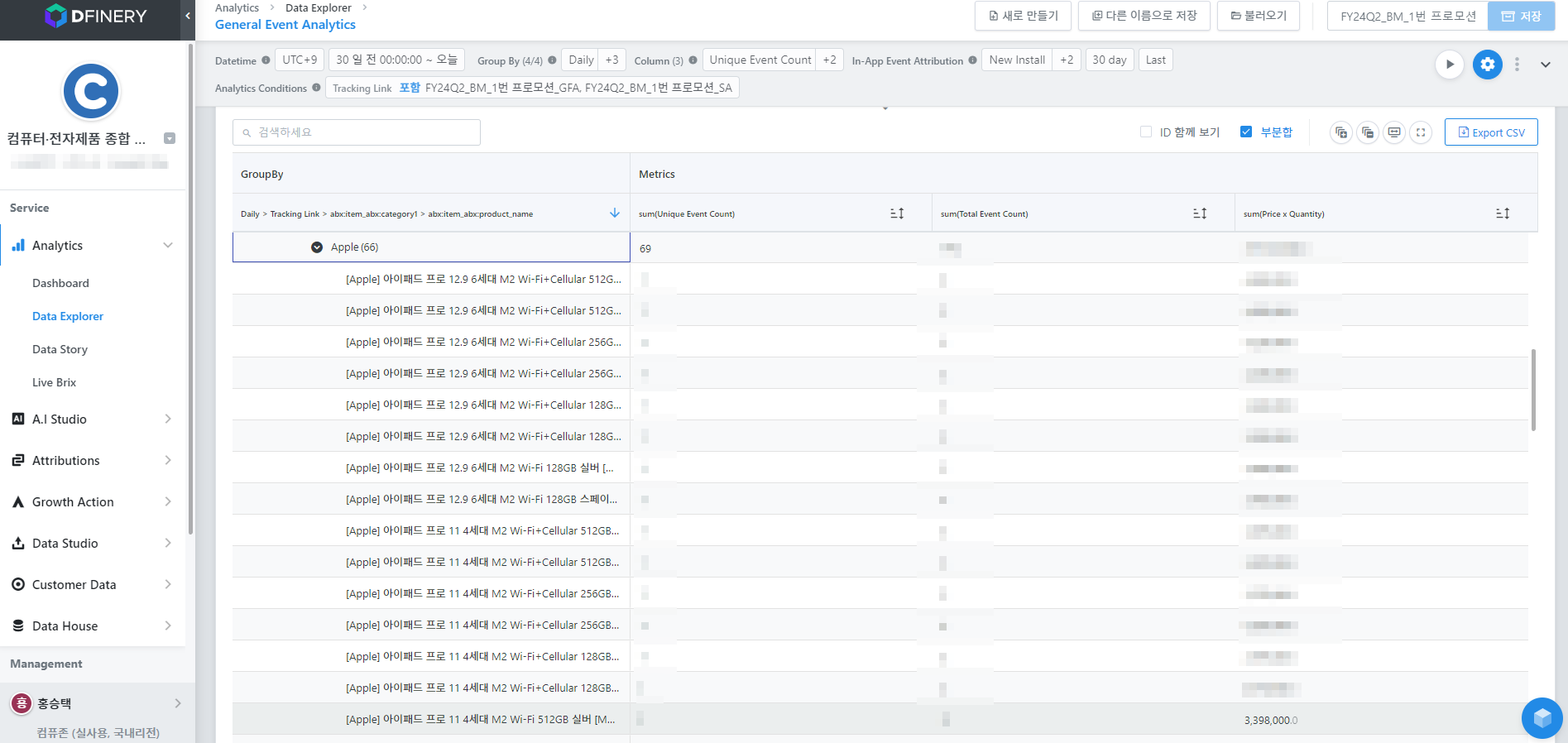Screen dimensions: 1568x743
Task: Open the Live Brix page
Action: 54,382
